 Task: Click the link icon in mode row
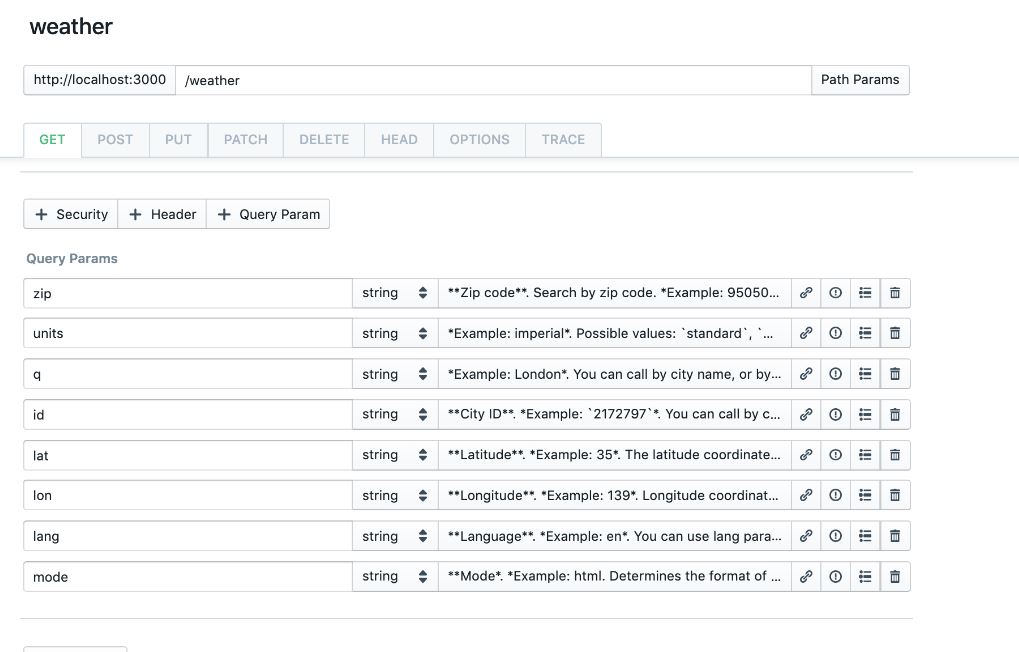point(806,577)
